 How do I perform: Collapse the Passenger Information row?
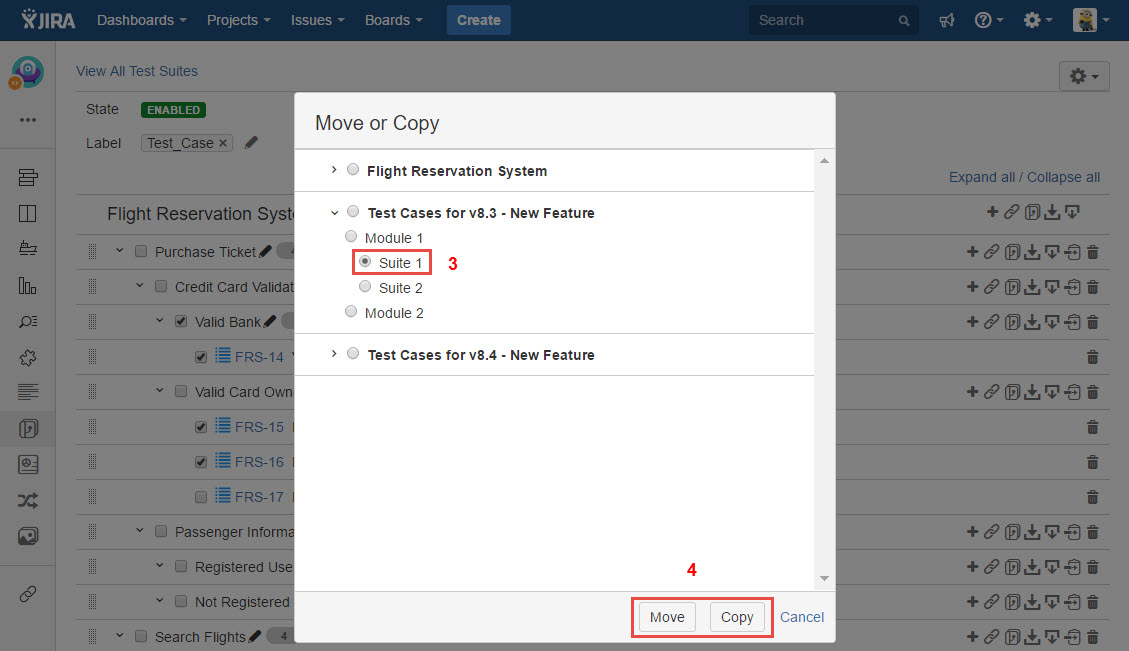pos(140,531)
